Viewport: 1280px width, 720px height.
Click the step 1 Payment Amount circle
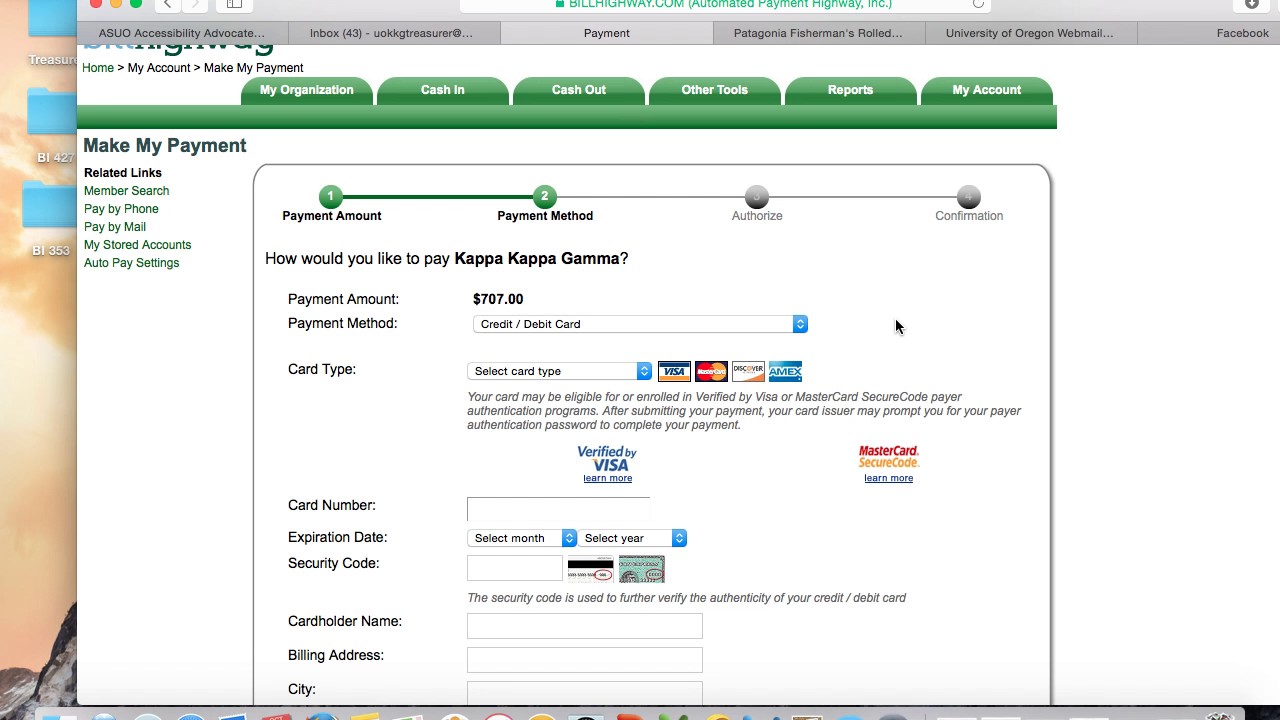click(331, 196)
